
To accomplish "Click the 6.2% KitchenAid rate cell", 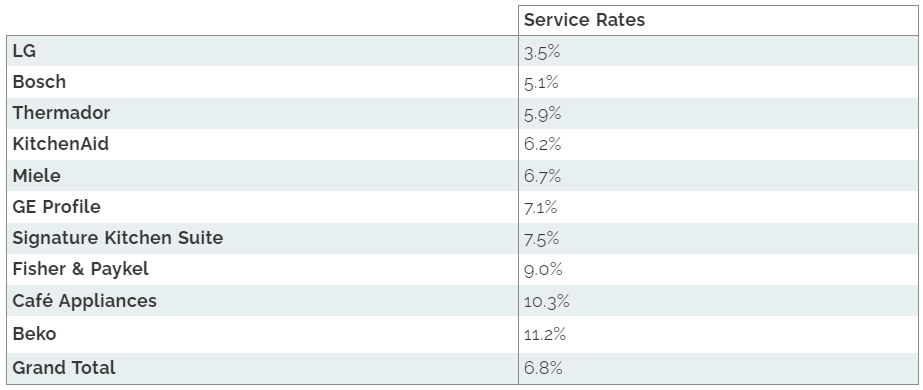I will pos(718,144).
